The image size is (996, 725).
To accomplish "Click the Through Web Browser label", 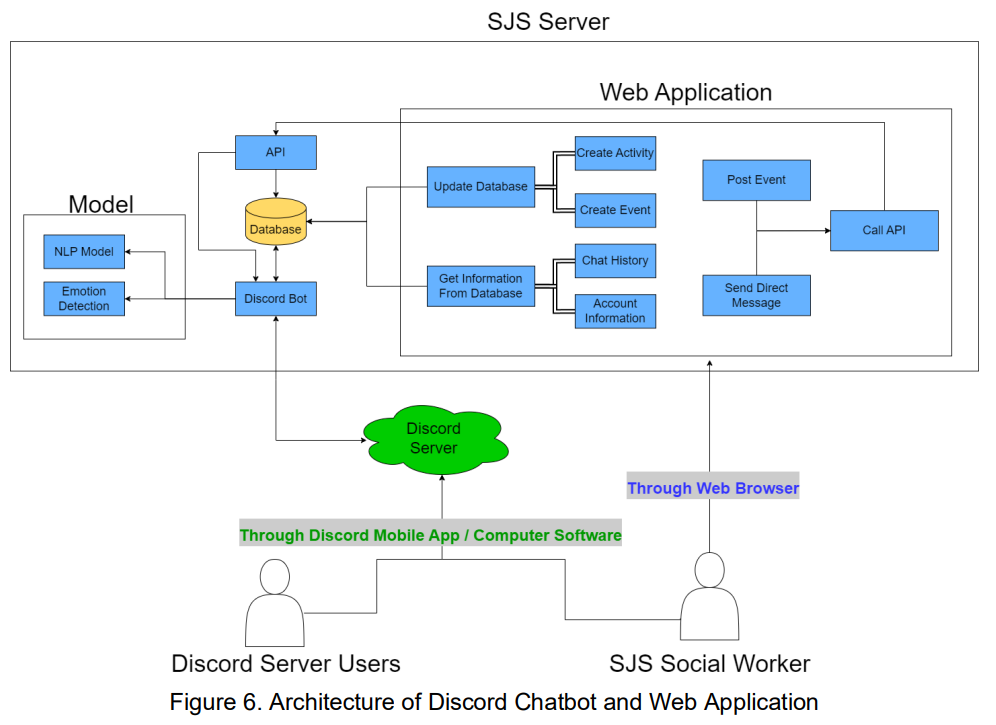I will [x=713, y=488].
